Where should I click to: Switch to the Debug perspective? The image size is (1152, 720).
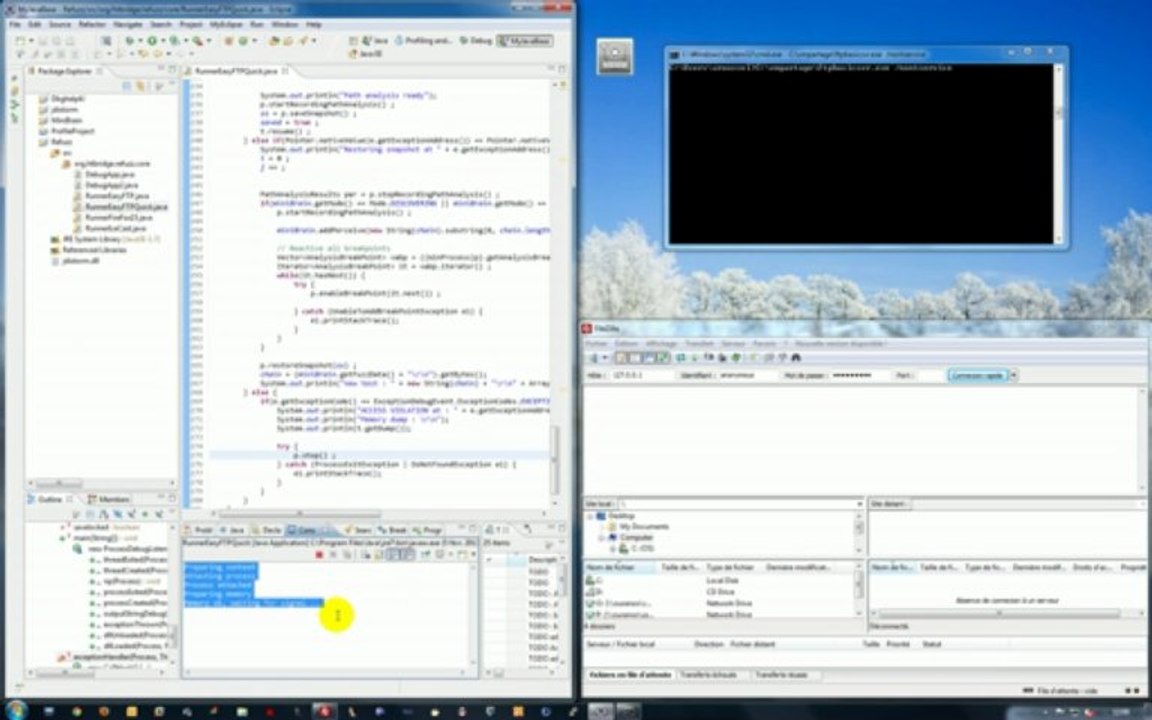point(475,41)
